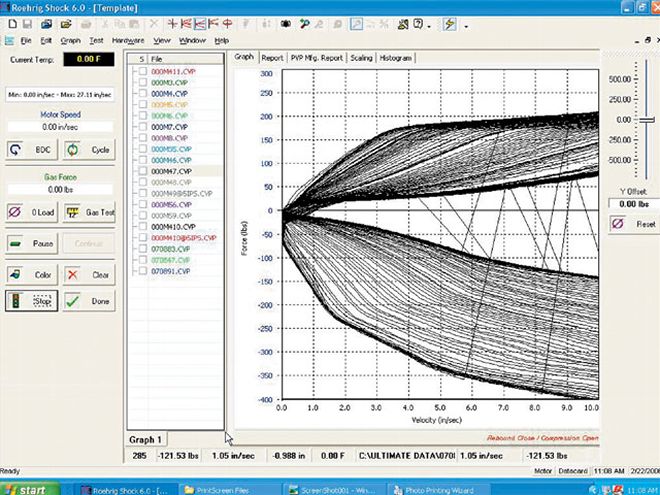Click the first red graph-type toolbar icon
660x495 pixels.
(x=172, y=24)
